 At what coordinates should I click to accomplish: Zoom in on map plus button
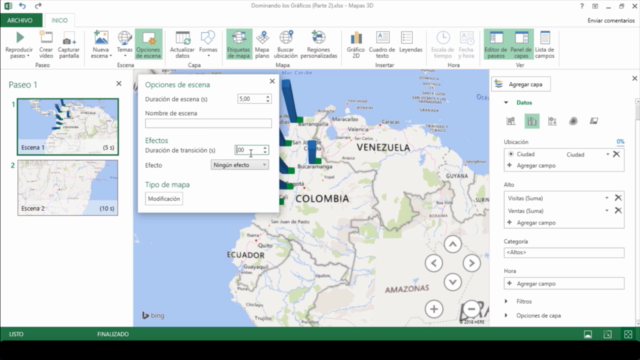tap(434, 309)
